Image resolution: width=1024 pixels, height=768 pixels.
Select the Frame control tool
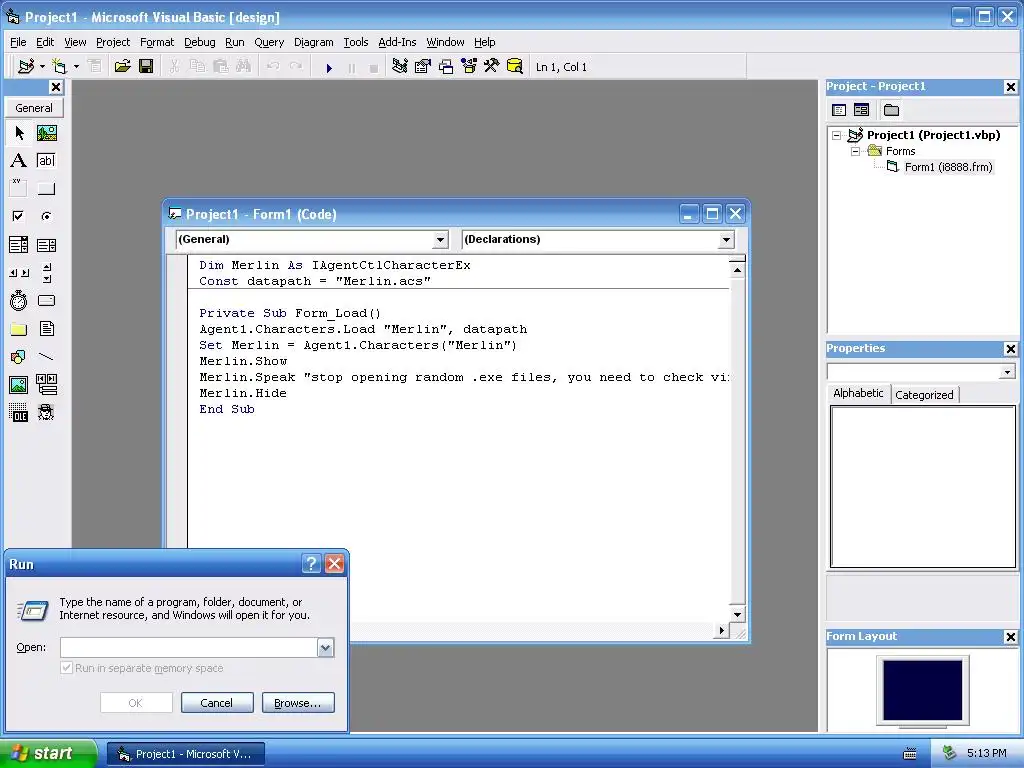(x=19, y=189)
